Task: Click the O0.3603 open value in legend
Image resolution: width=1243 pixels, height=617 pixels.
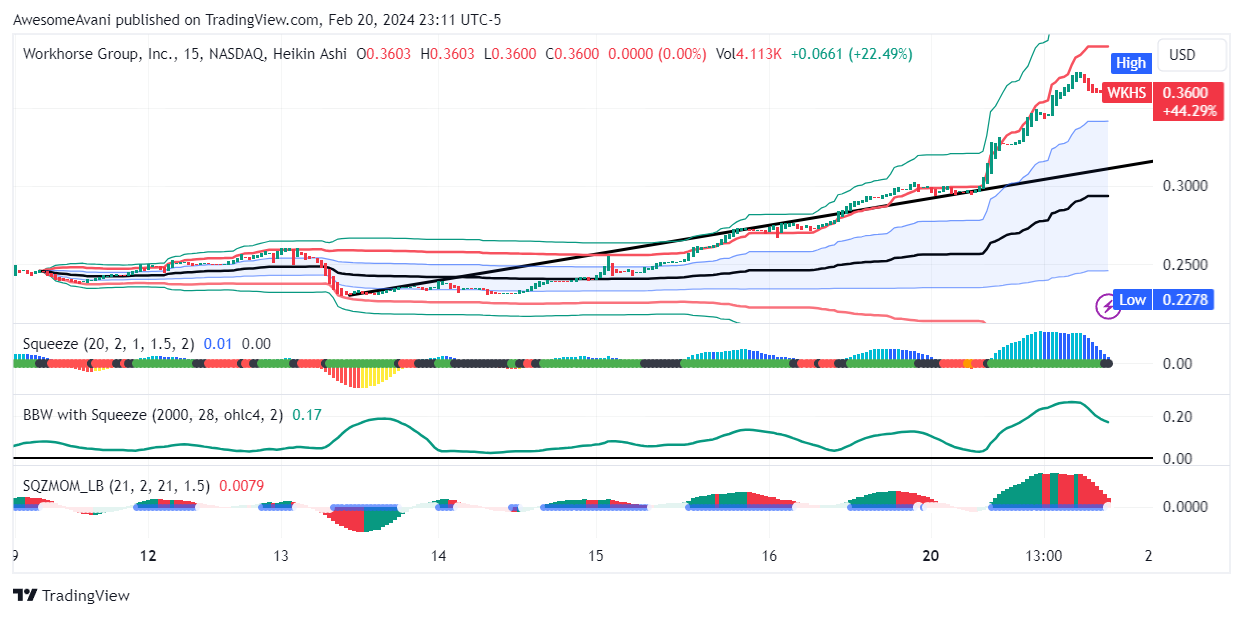Action: 385,54
